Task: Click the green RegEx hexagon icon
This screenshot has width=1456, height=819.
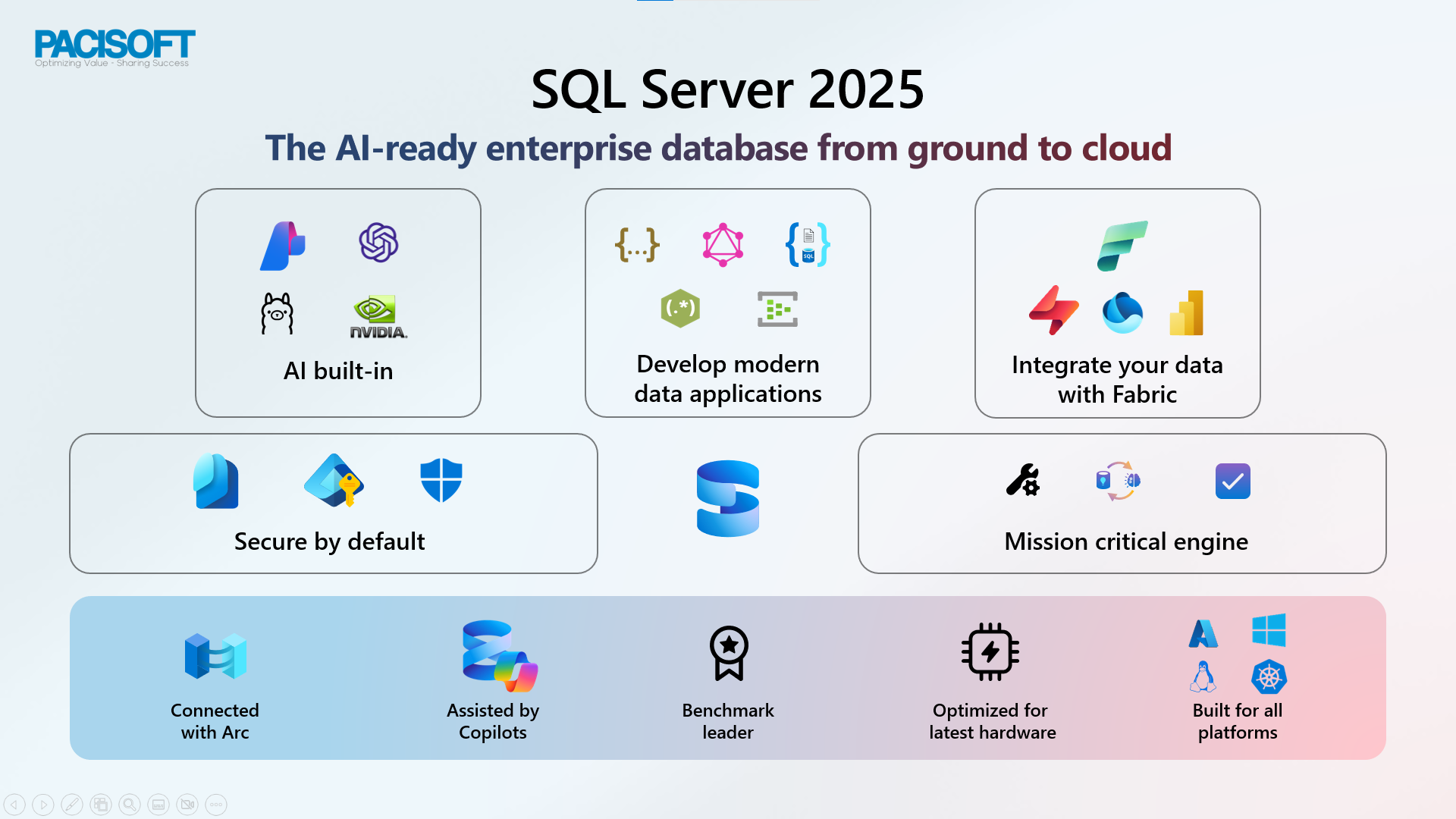Action: click(680, 309)
